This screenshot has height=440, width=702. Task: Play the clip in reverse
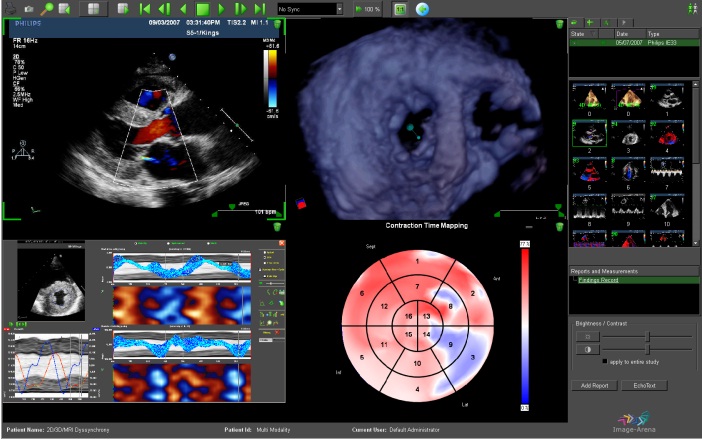pyautogui.click(x=183, y=9)
